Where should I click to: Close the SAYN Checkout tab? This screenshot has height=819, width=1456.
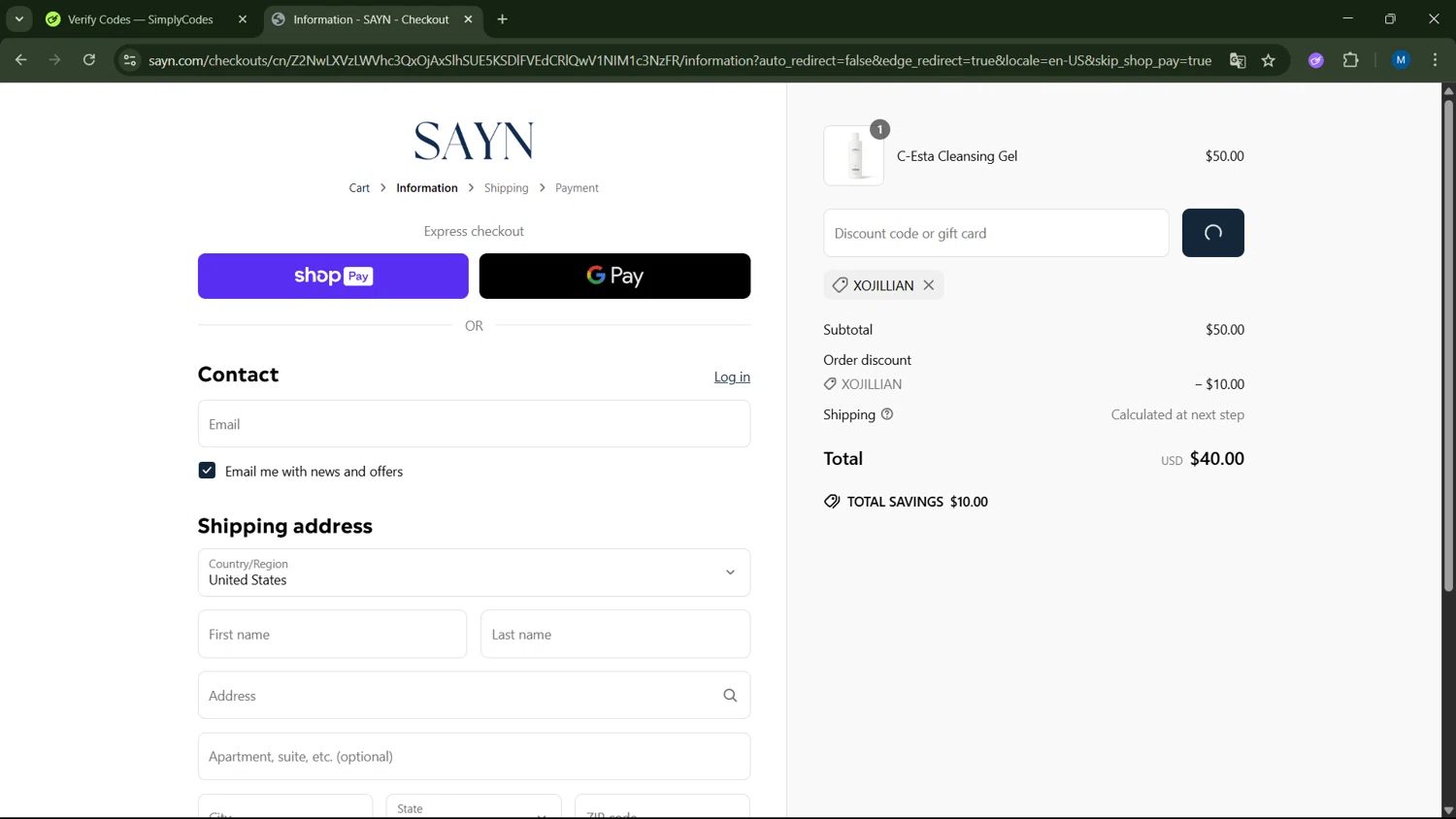[x=468, y=19]
